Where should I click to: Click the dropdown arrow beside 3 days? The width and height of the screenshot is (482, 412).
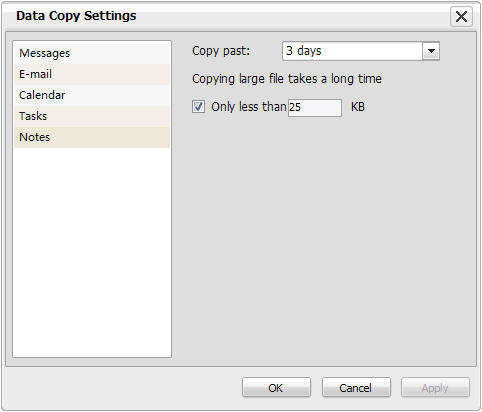click(431, 51)
